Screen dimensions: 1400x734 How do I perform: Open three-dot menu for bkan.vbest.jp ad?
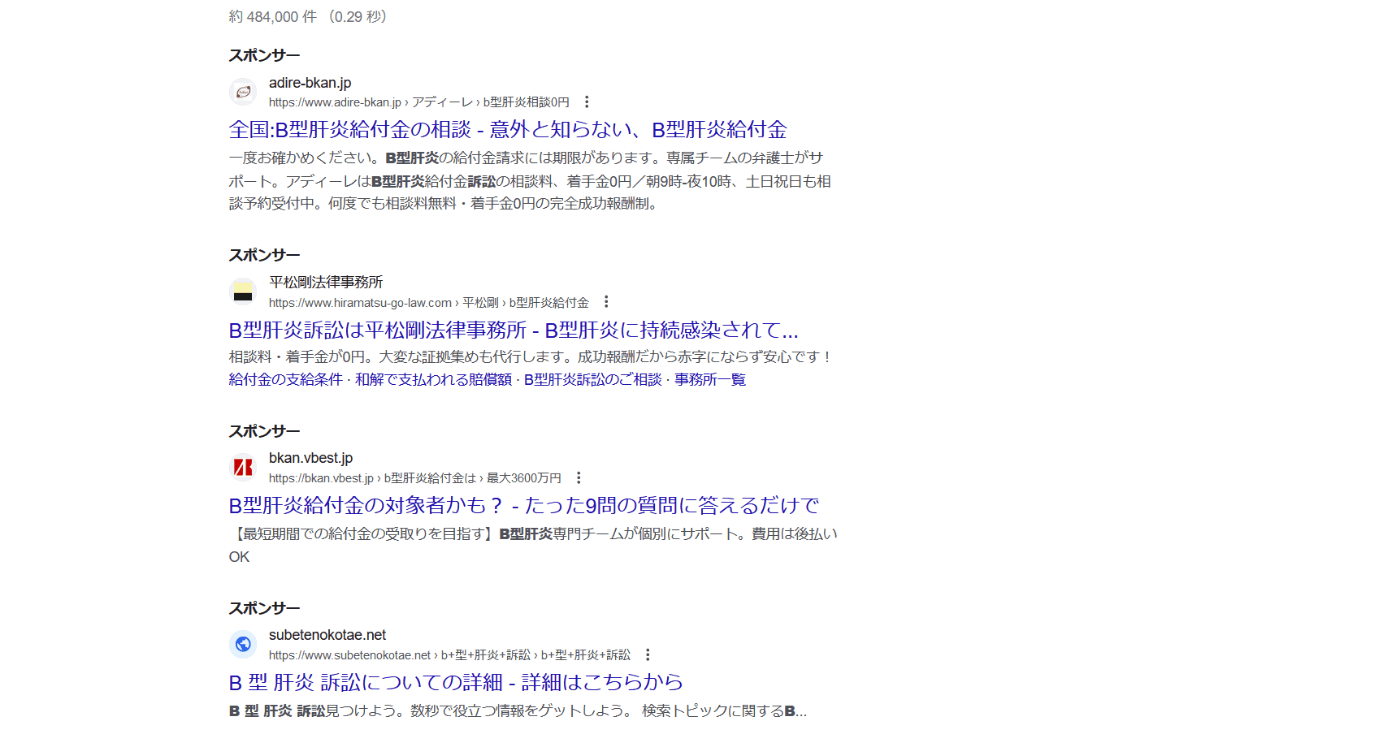point(578,478)
